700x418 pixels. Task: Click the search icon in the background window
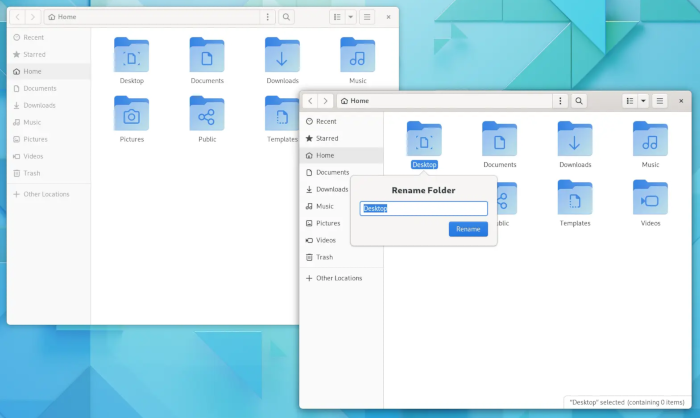286,17
